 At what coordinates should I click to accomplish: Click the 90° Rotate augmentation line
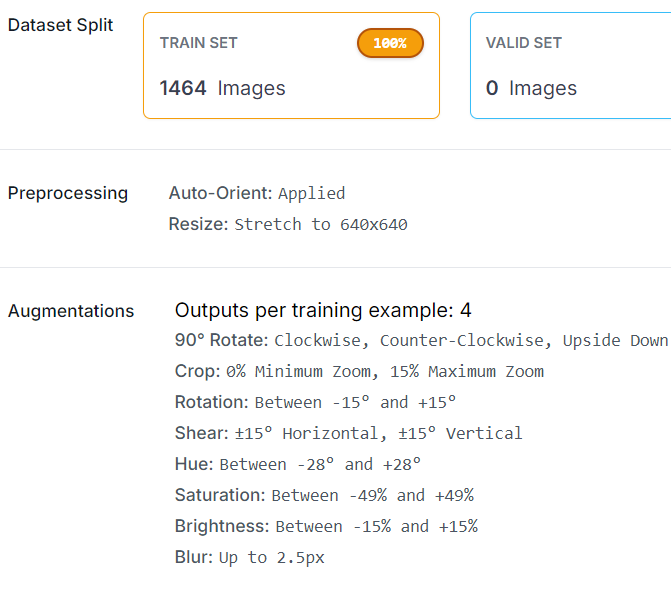point(420,340)
